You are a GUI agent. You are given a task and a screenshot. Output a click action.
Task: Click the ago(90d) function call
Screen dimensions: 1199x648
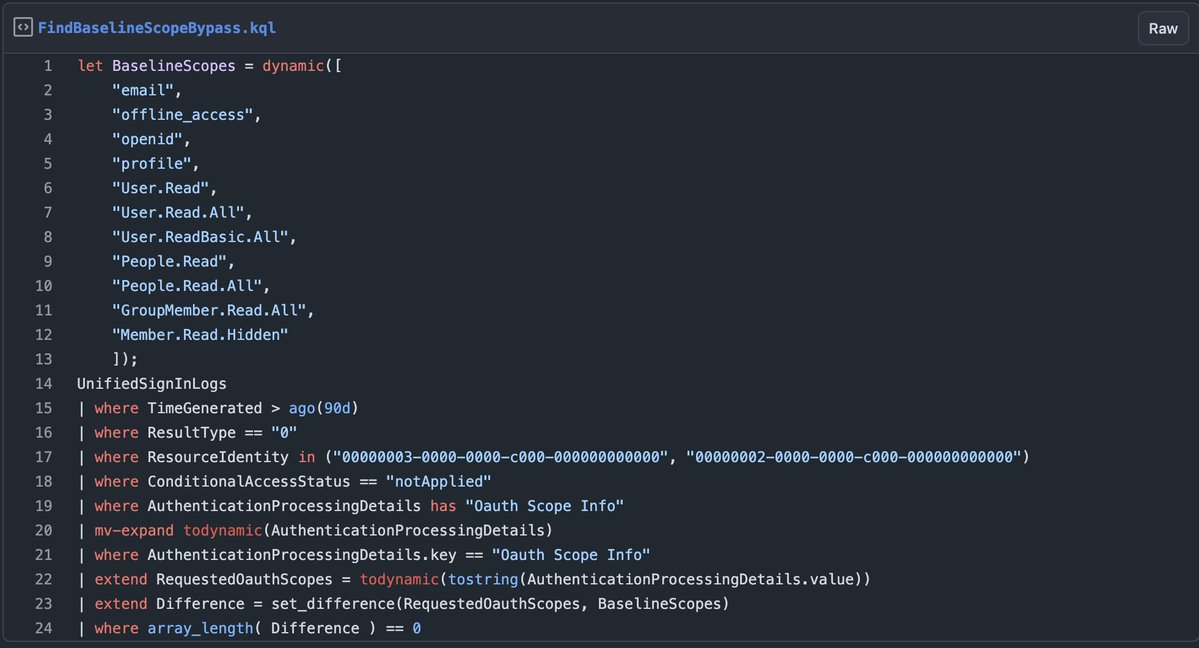coord(323,409)
